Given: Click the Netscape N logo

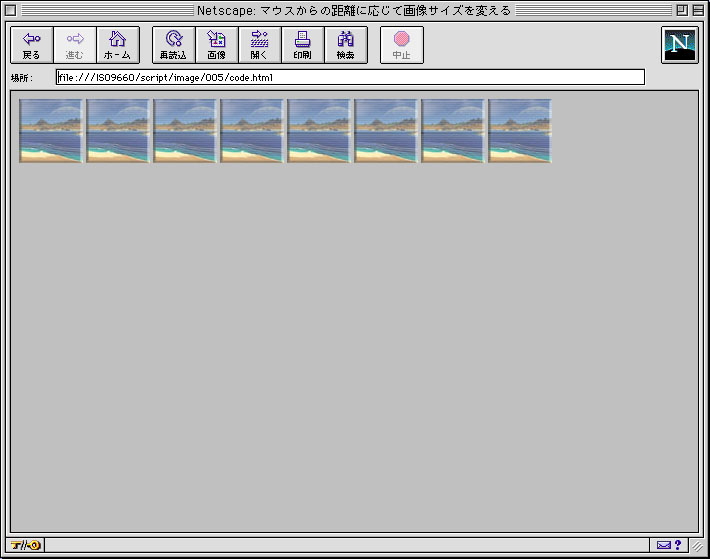Looking at the screenshot, I should tap(680, 45).
